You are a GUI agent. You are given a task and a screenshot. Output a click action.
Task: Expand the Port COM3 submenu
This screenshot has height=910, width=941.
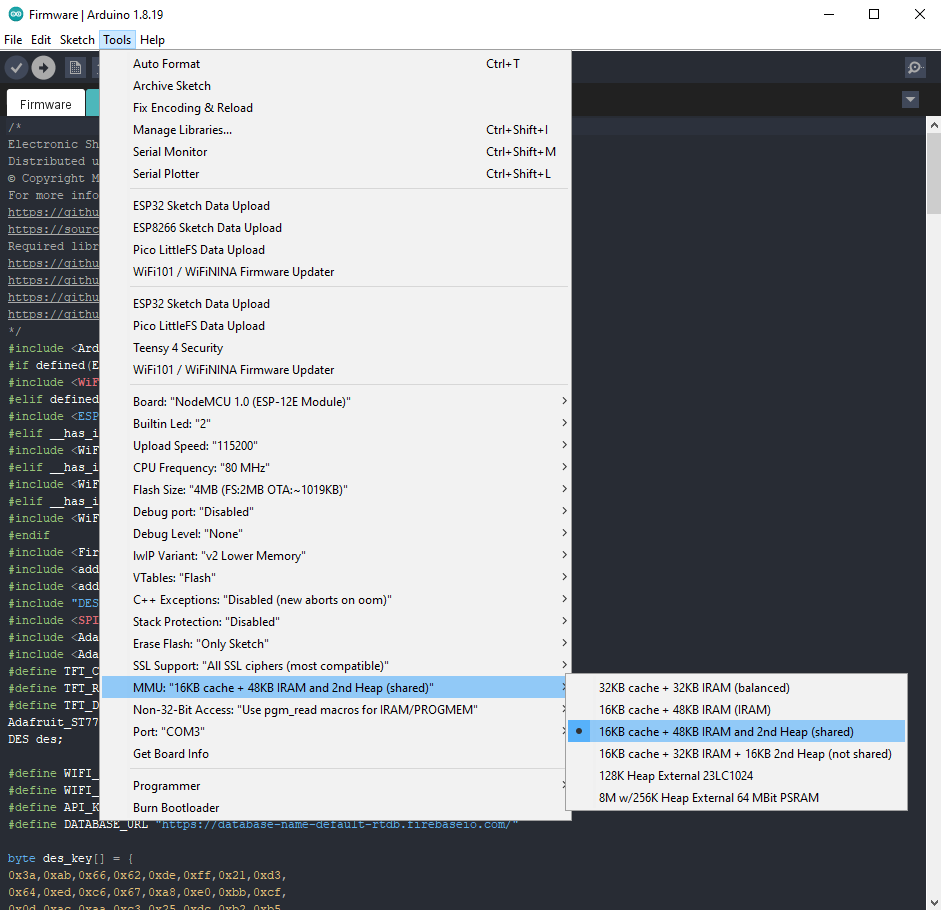point(335,731)
